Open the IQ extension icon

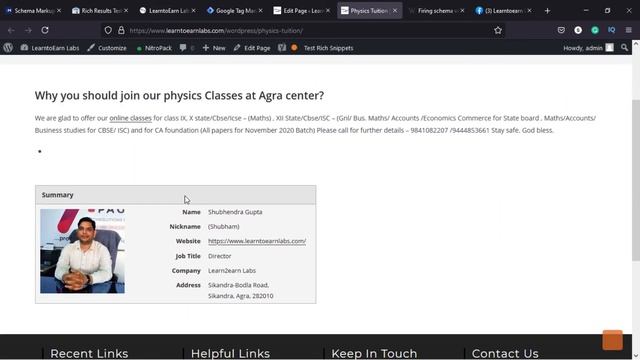(611, 30)
